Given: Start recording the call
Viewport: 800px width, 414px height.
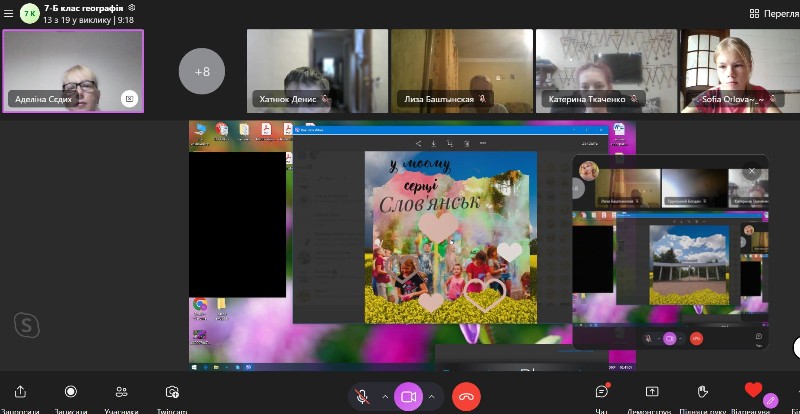Looking at the screenshot, I should tap(70, 392).
